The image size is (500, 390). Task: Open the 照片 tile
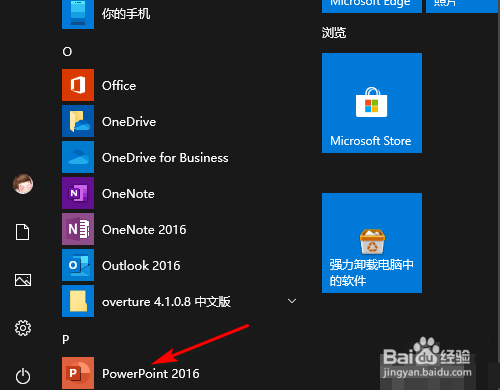[463, 6]
